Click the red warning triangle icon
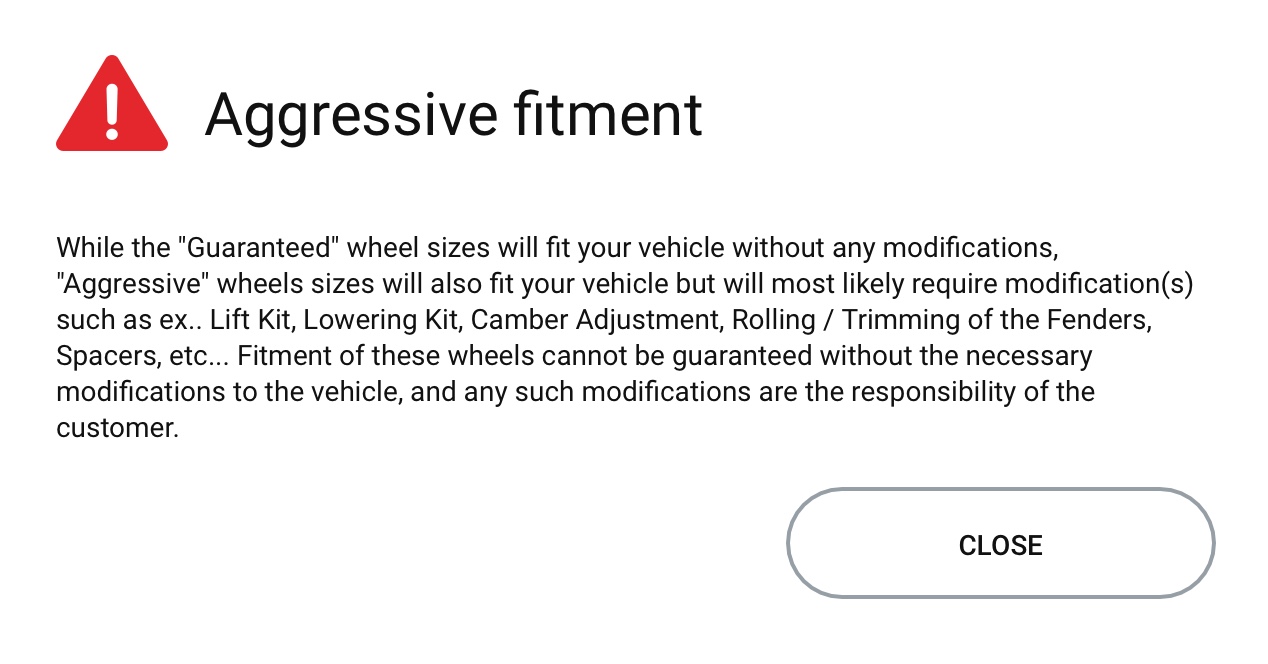 [x=112, y=106]
